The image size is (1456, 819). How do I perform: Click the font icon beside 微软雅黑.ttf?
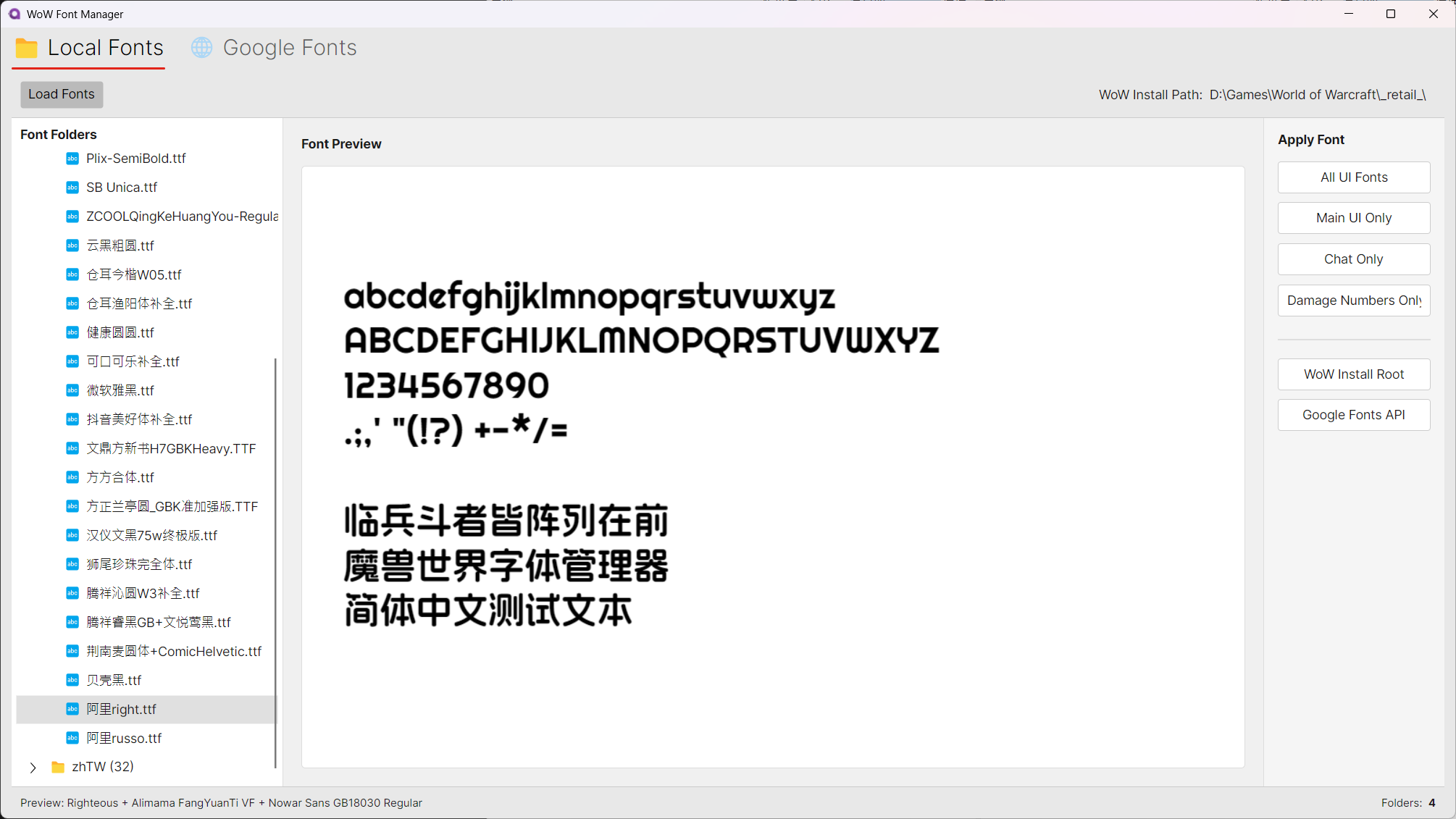click(x=72, y=390)
